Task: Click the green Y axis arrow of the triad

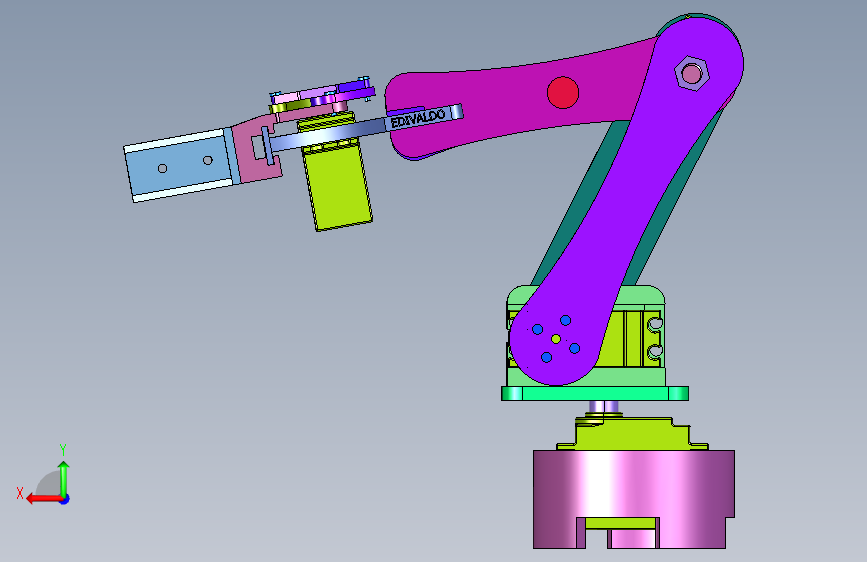Action: (x=64, y=478)
